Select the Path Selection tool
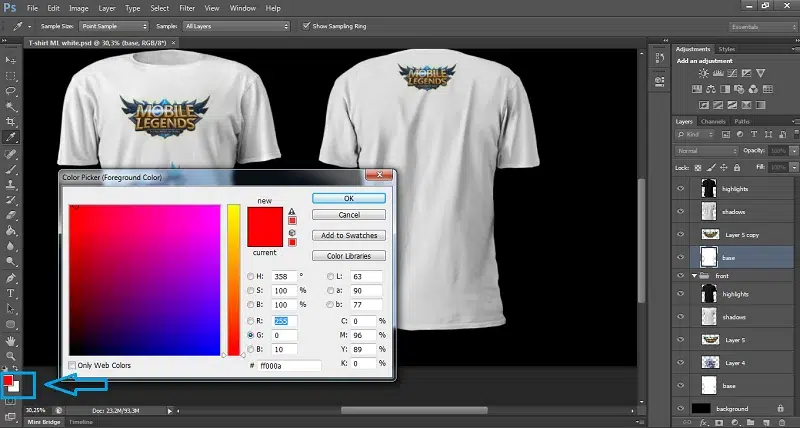Viewport: 800px width, 428px height. tap(10, 309)
